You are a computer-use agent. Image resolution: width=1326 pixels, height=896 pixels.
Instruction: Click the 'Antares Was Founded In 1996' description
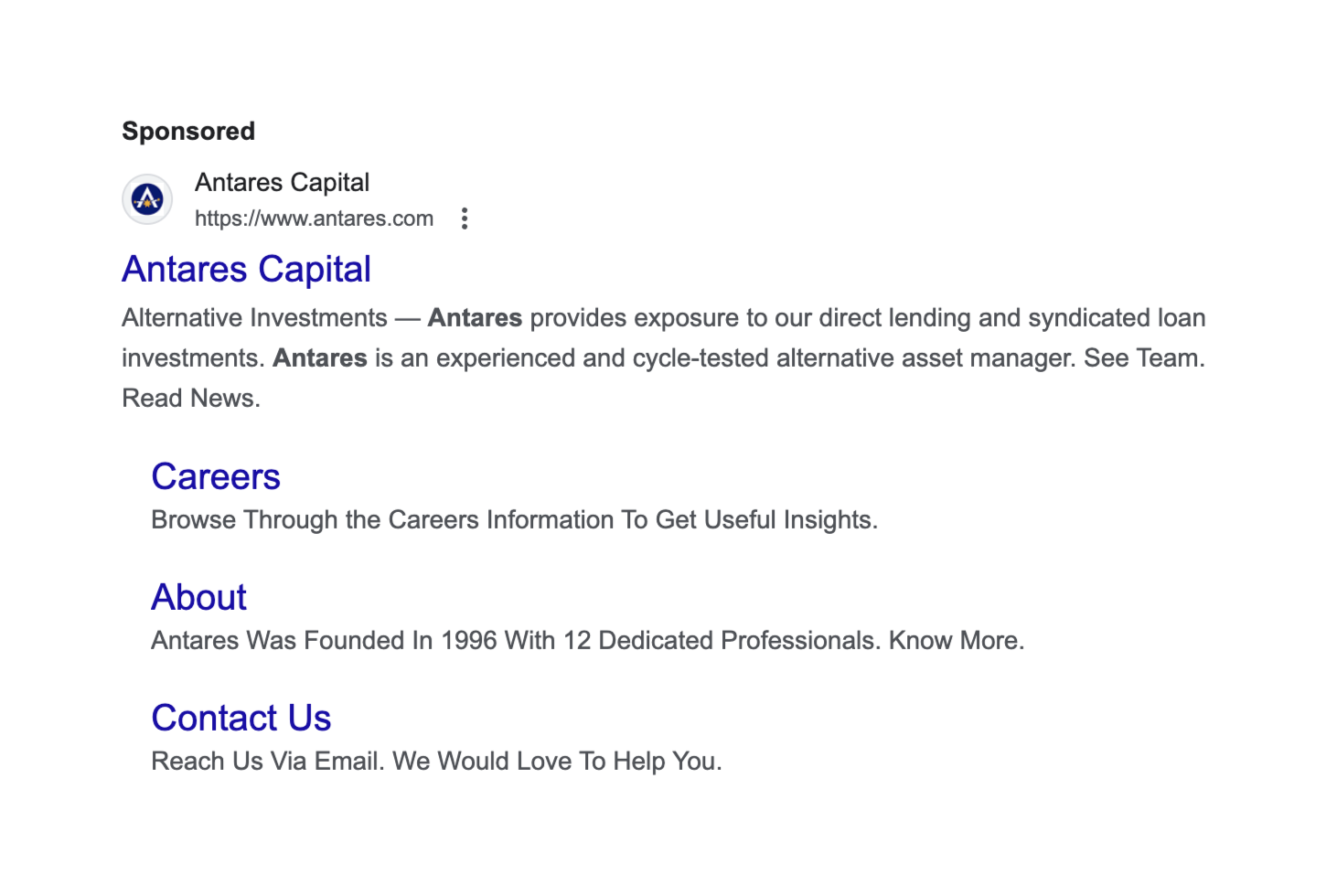coord(587,640)
